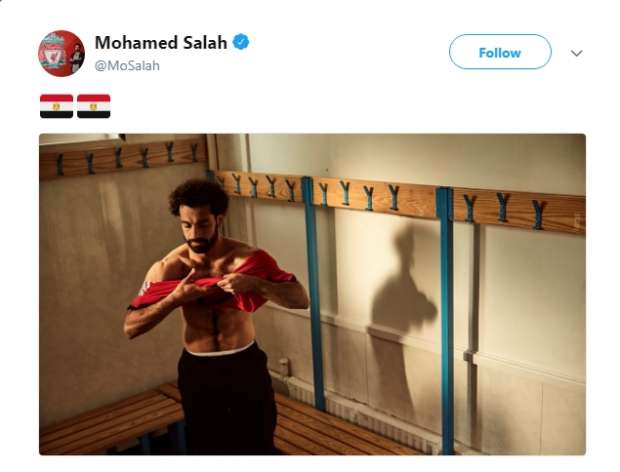
Task: Open the @MoSalah handle link
Action: coord(127,66)
